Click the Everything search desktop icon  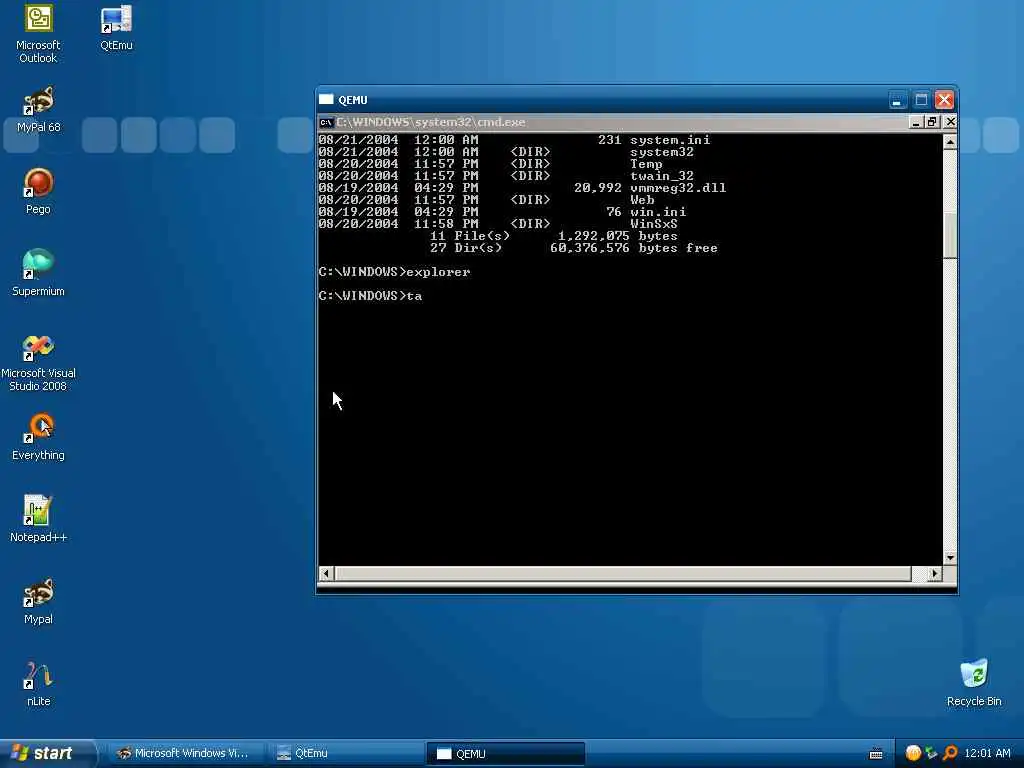click(x=38, y=437)
